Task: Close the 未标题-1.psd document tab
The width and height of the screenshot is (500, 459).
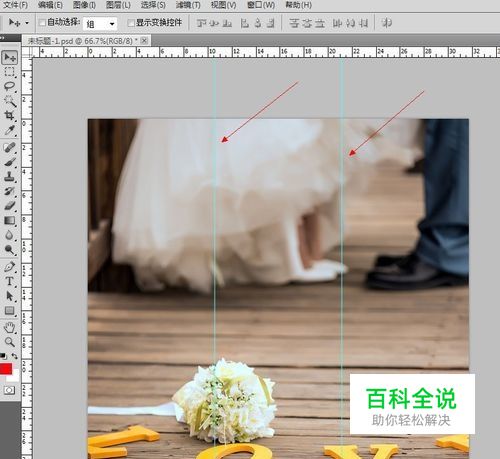Action: coord(144,41)
